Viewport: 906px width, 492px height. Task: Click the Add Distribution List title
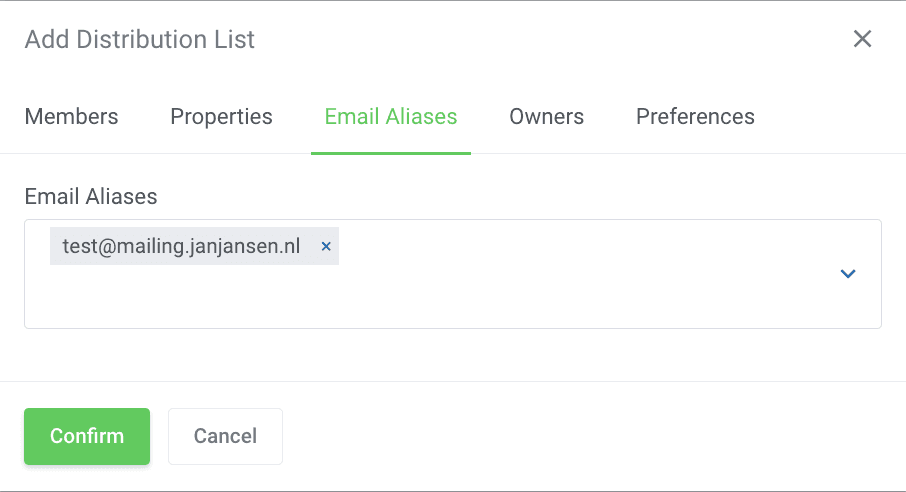[x=140, y=40]
